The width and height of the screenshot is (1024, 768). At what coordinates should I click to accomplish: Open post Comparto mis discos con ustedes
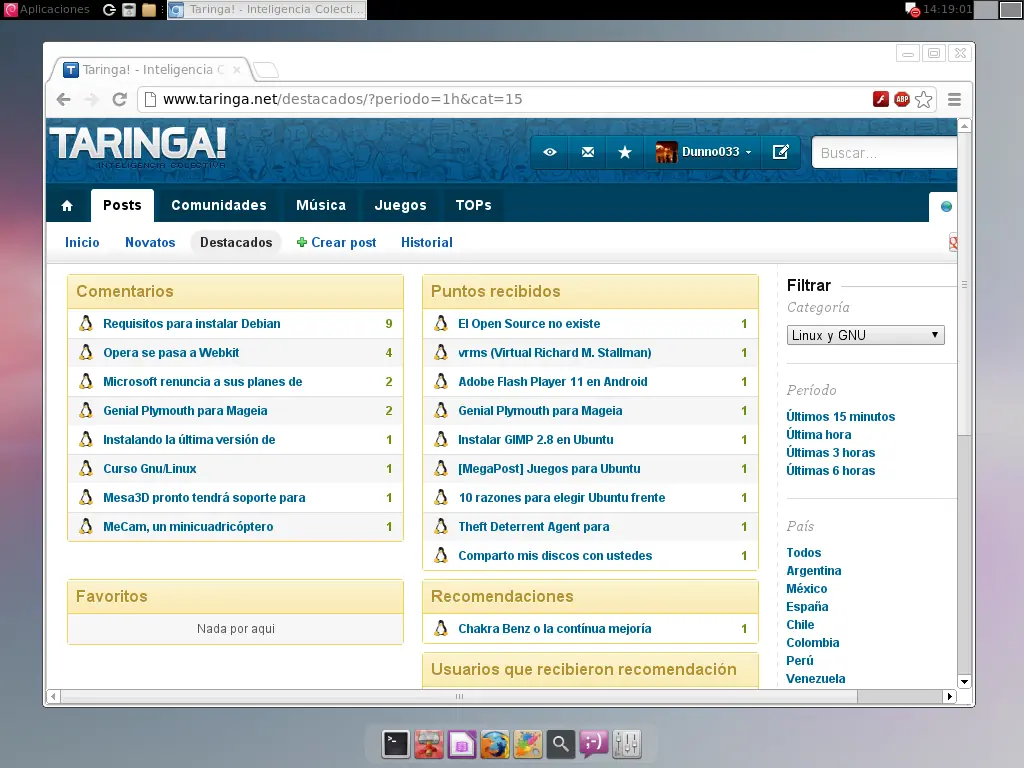pyautogui.click(x=554, y=556)
